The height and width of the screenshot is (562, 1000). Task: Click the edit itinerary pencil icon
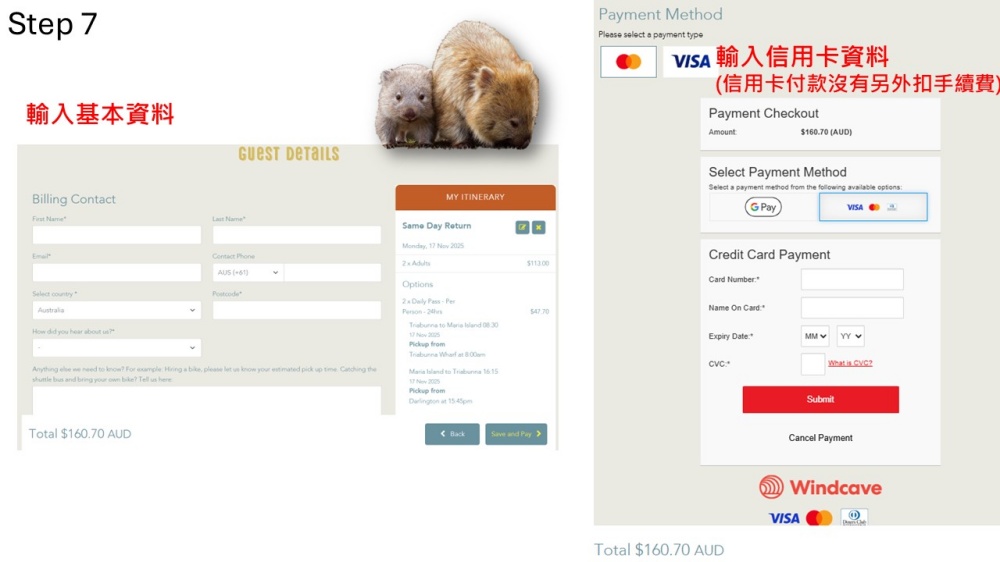click(x=522, y=227)
